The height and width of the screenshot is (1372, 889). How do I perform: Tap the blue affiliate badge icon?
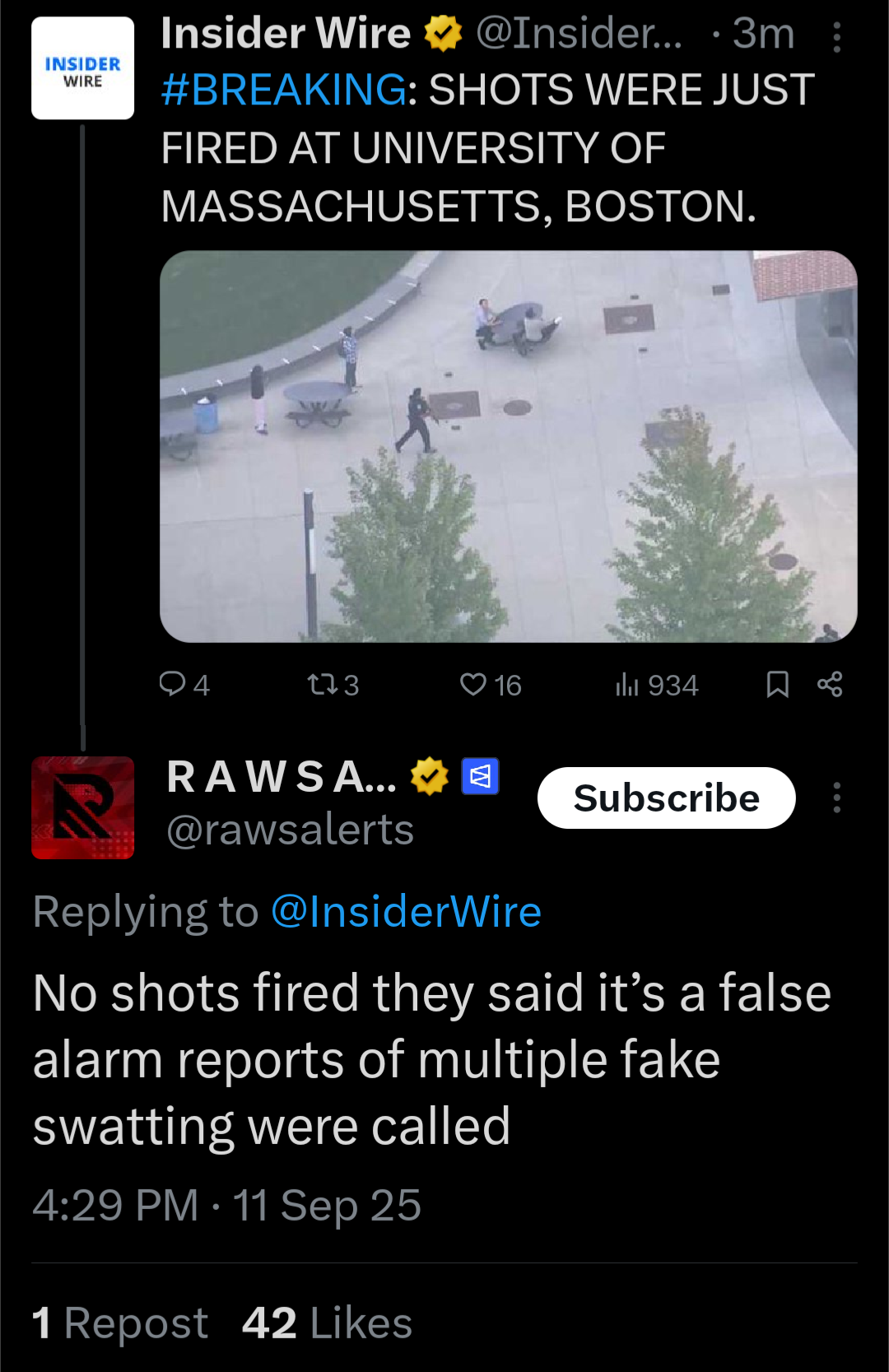click(x=481, y=776)
